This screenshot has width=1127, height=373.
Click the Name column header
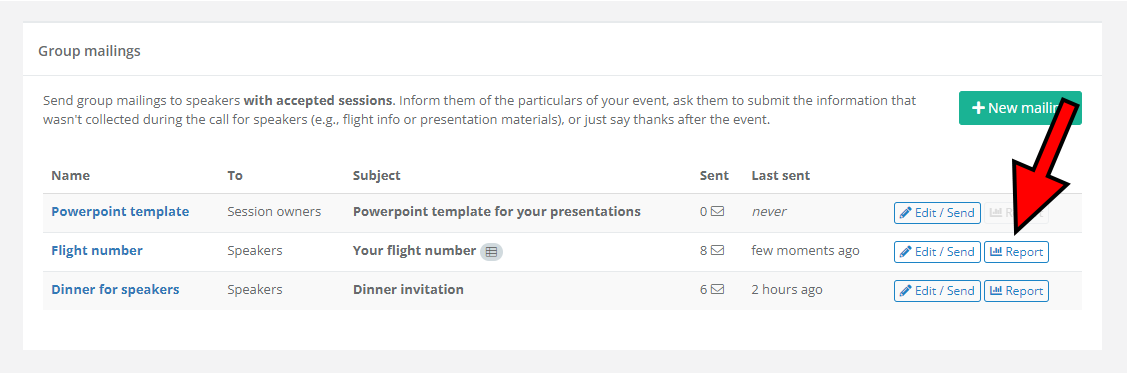pos(70,175)
